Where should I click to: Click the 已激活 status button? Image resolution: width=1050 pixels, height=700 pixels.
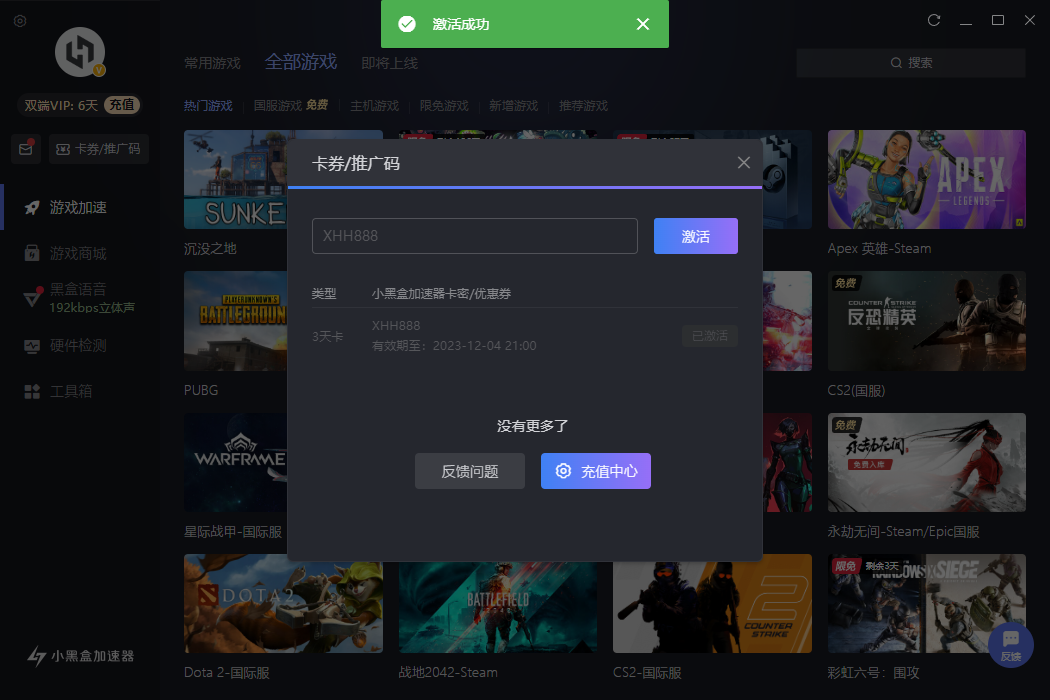[x=710, y=336]
